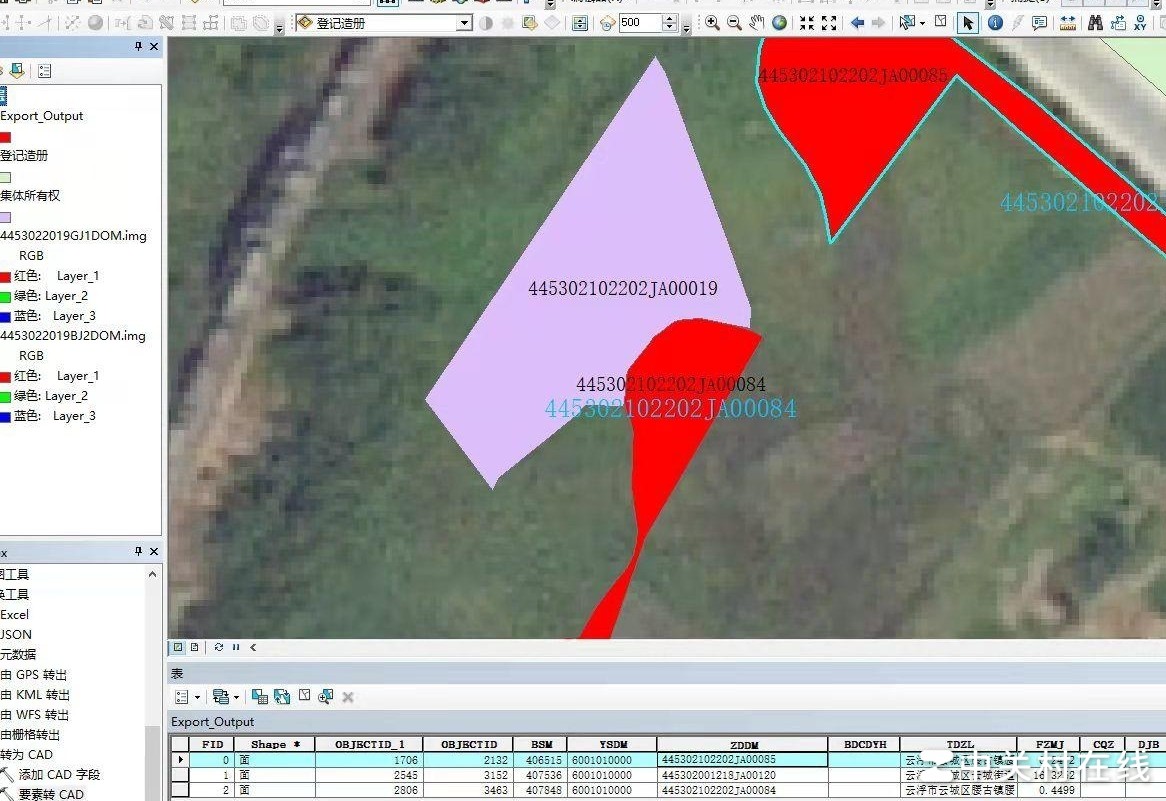
Task: Click the ZDDM column header
Action: (x=742, y=744)
